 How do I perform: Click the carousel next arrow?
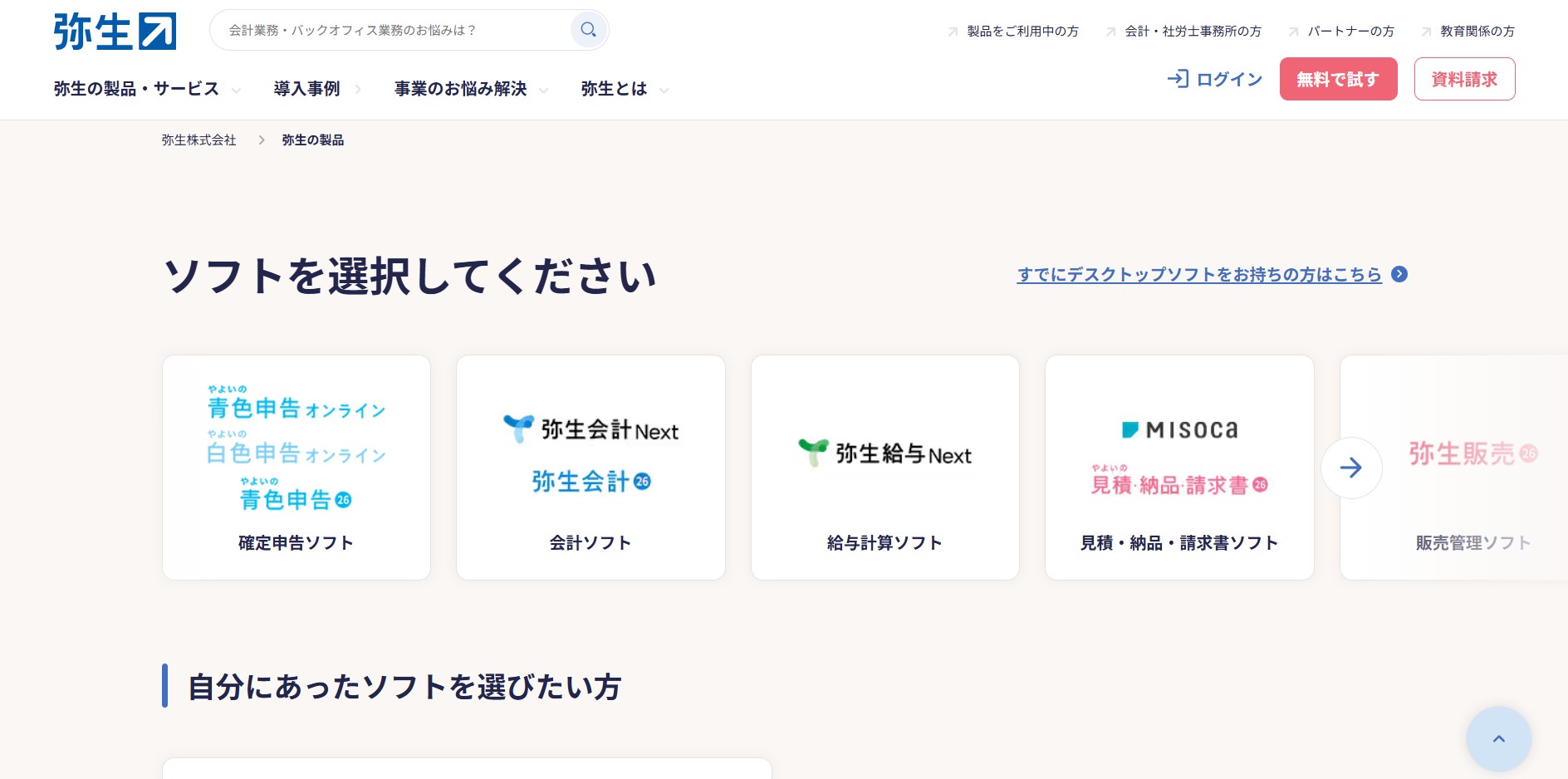1351,468
